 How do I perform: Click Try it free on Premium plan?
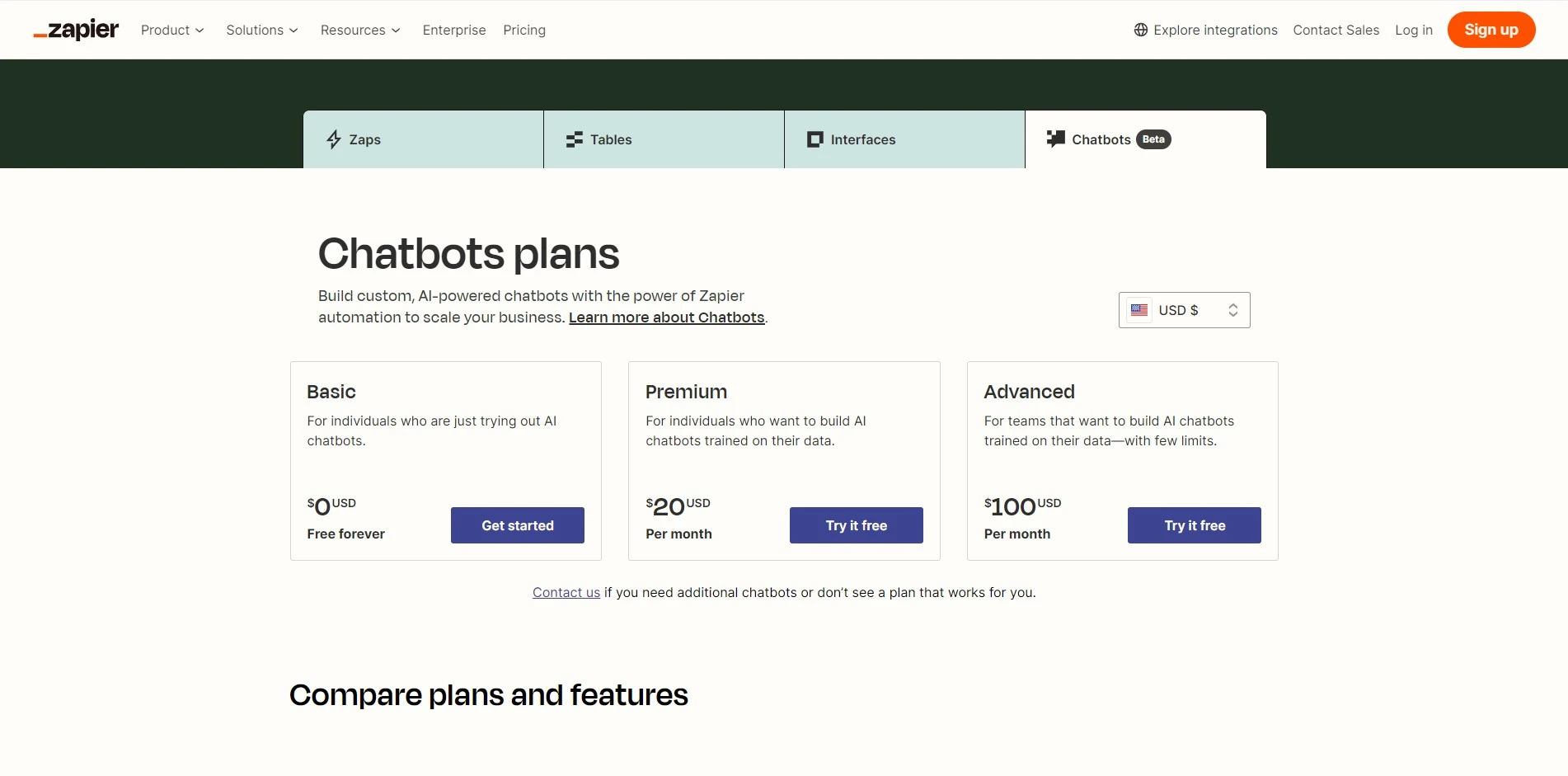coord(857,525)
